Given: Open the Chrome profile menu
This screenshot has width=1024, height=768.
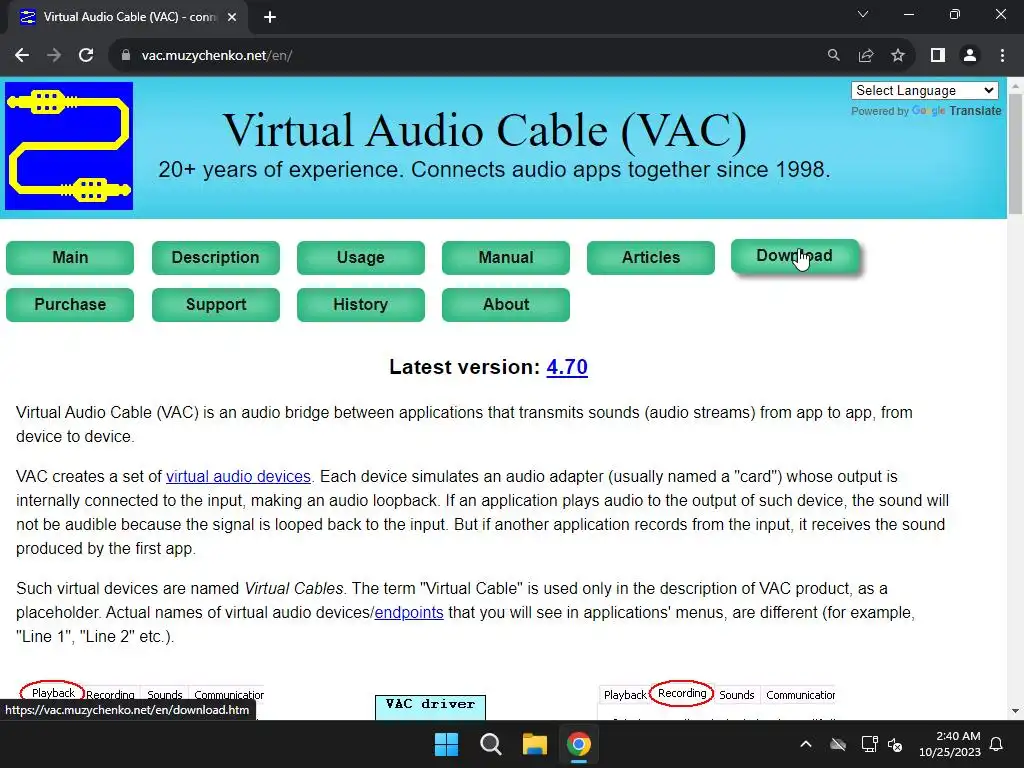Looking at the screenshot, I should (x=970, y=56).
